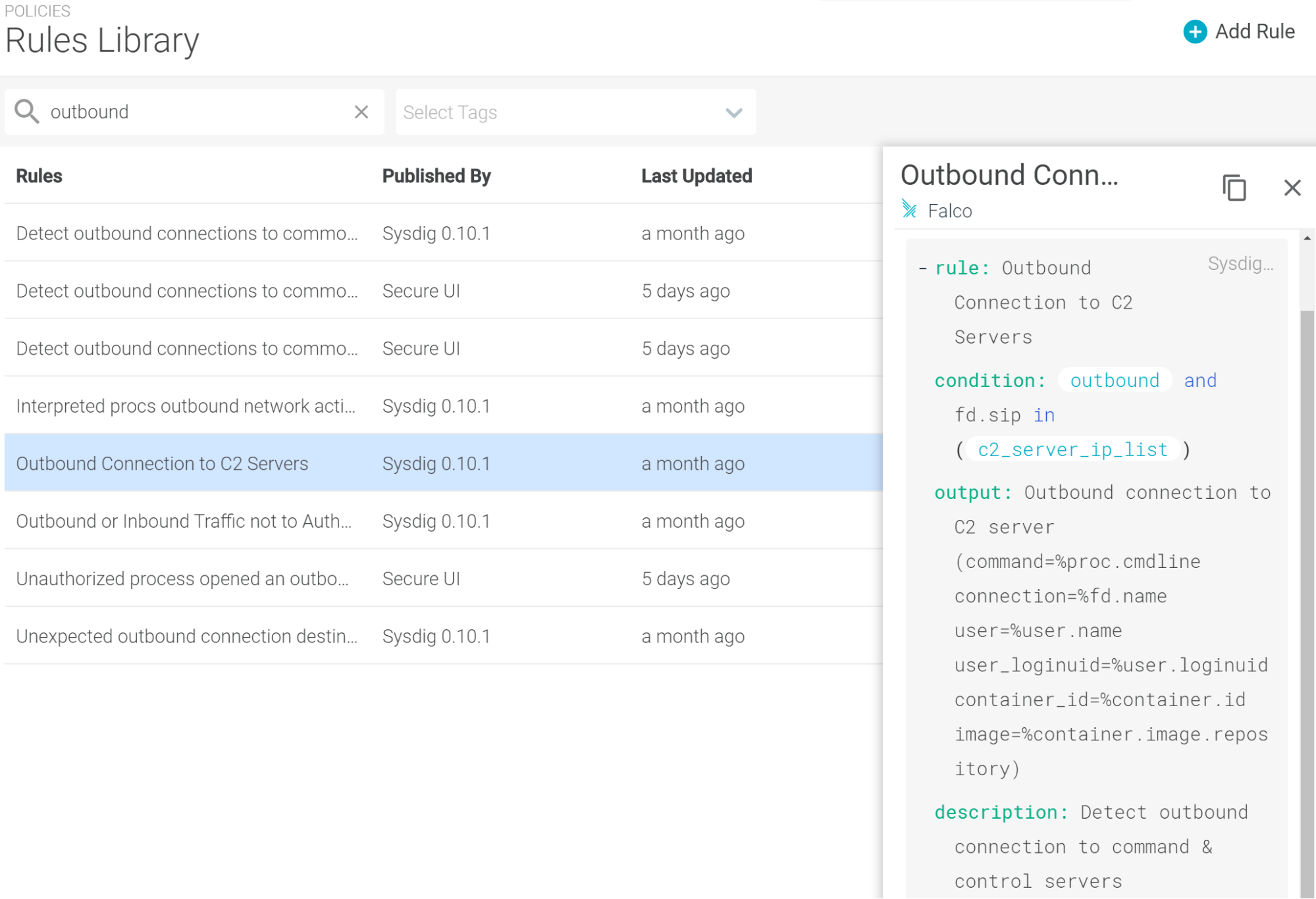The height and width of the screenshot is (899, 1316).
Task: Click the Falco label text
Action: pyautogui.click(x=949, y=211)
